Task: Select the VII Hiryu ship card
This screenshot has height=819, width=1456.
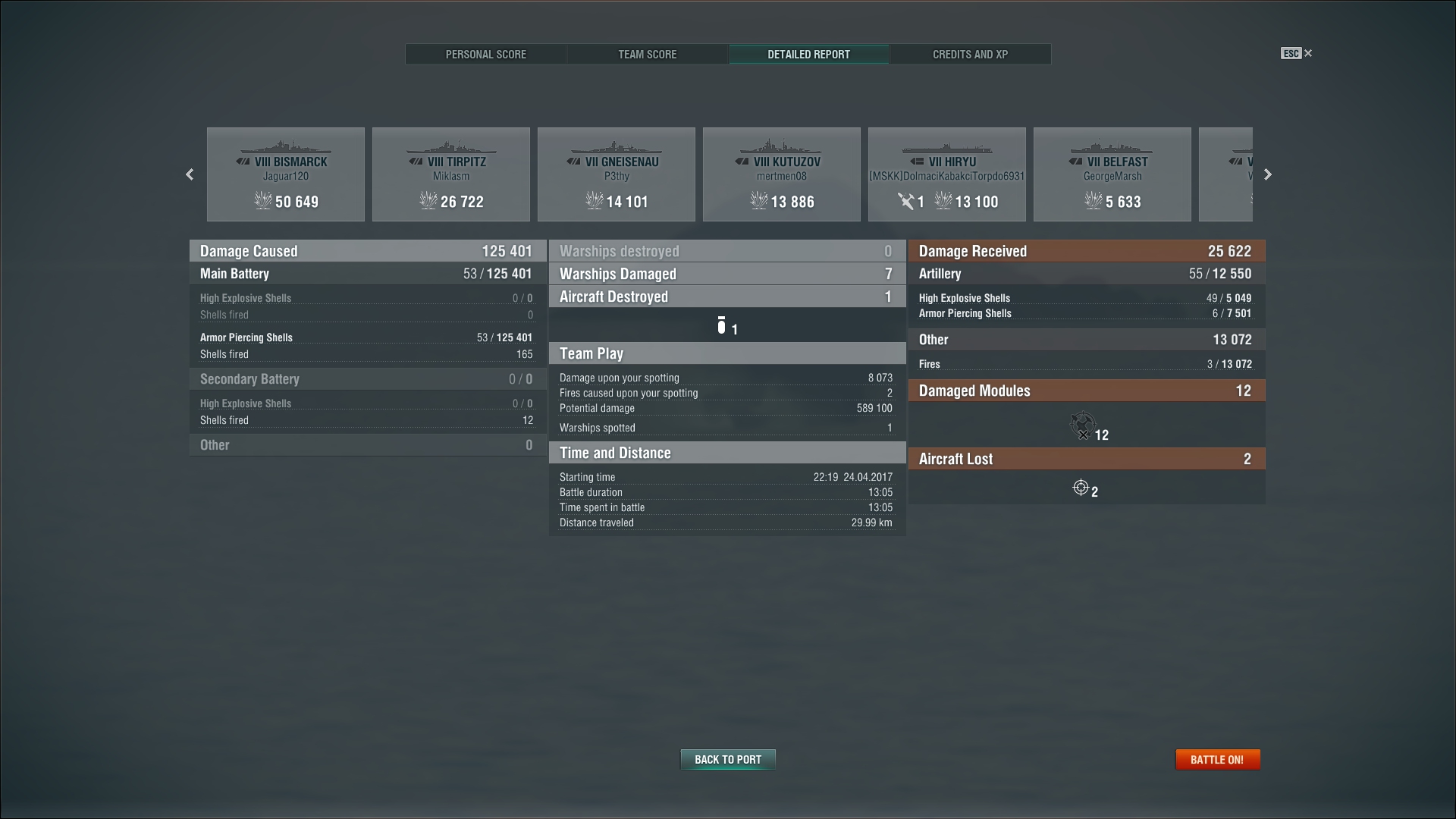Action: point(946,174)
